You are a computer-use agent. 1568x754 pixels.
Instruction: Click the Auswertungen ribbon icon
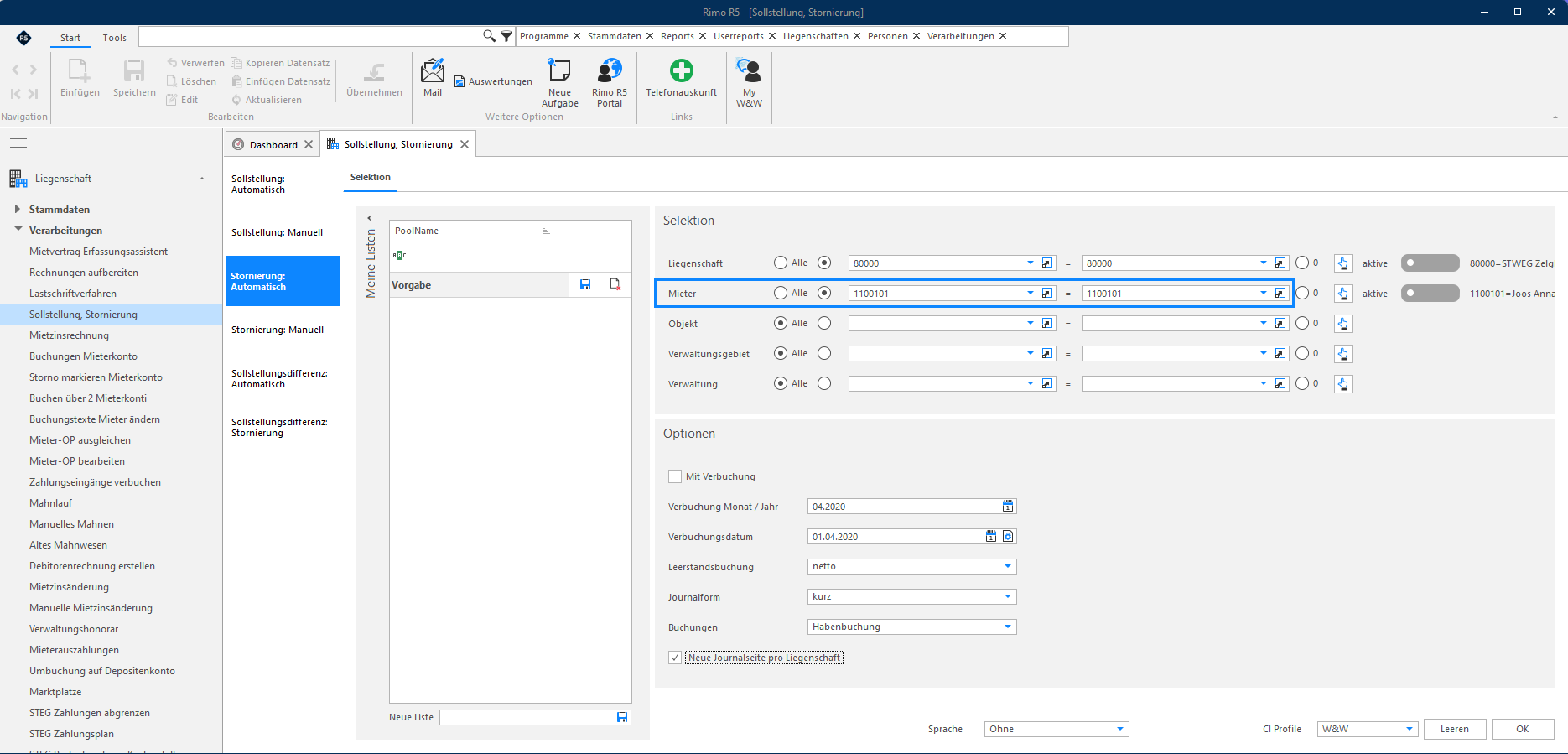[x=493, y=81]
